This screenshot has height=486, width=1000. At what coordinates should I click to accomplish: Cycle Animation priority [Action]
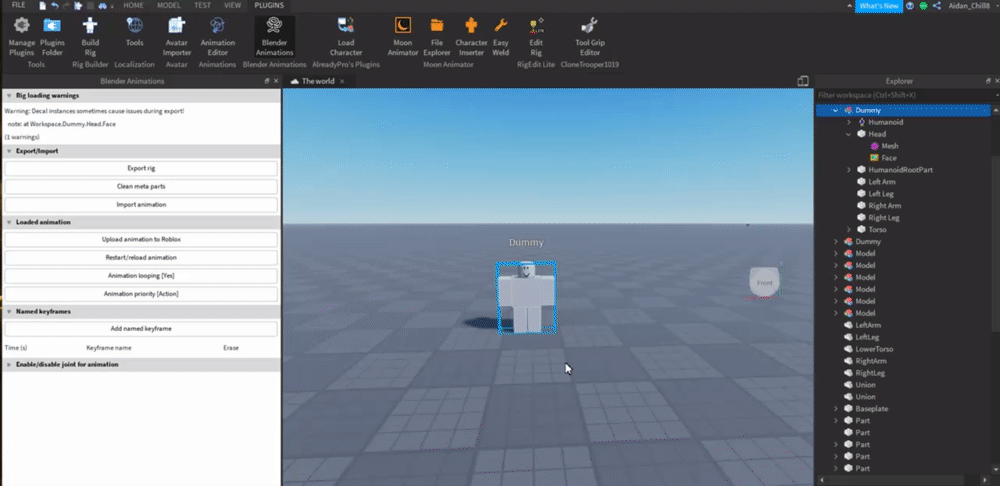click(x=141, y=294)
